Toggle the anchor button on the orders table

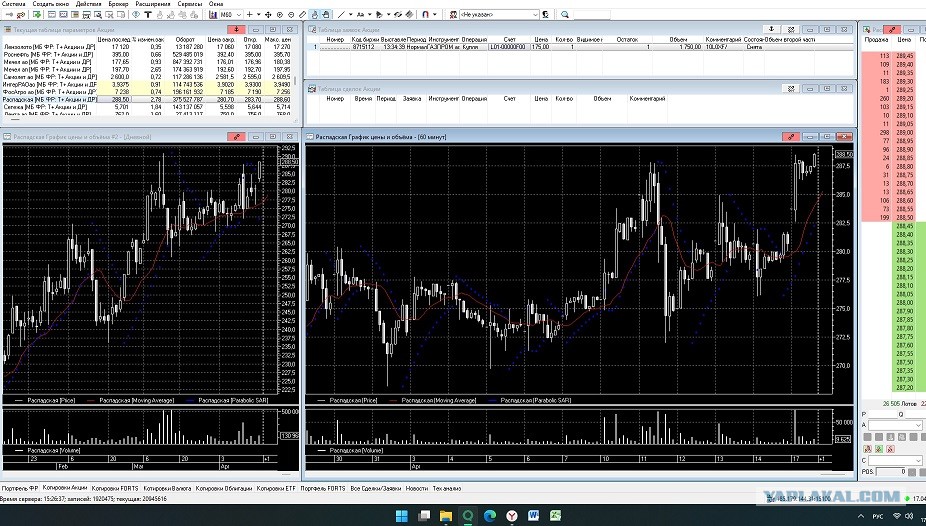coord(772,30)
